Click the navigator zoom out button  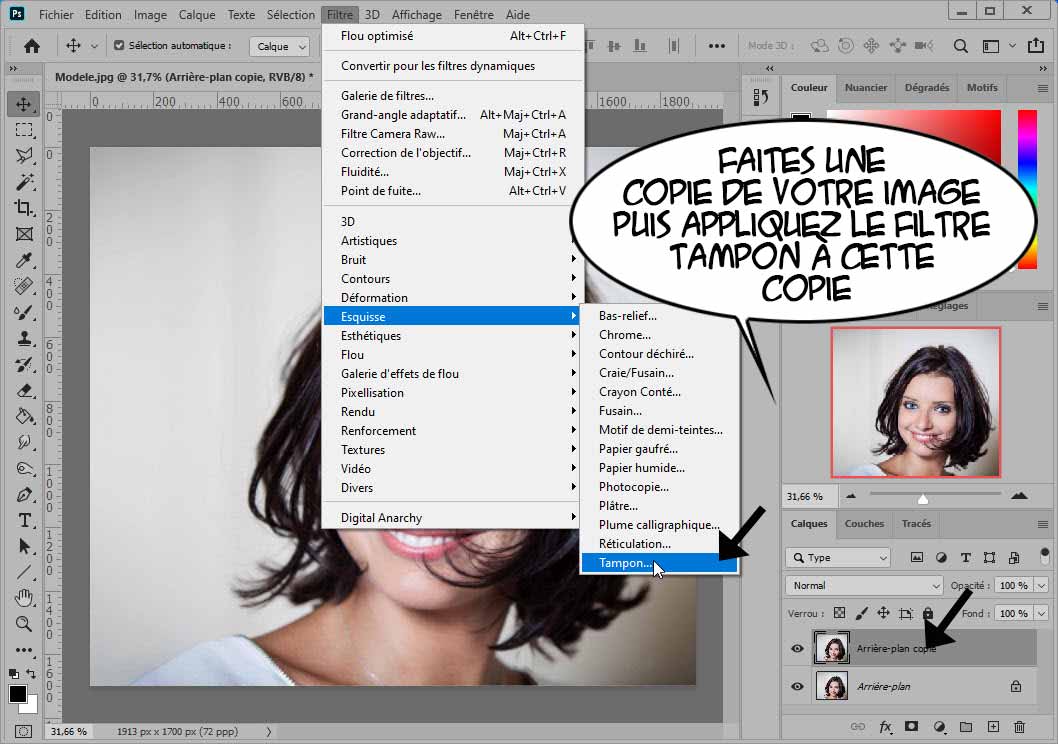point(851,496)
